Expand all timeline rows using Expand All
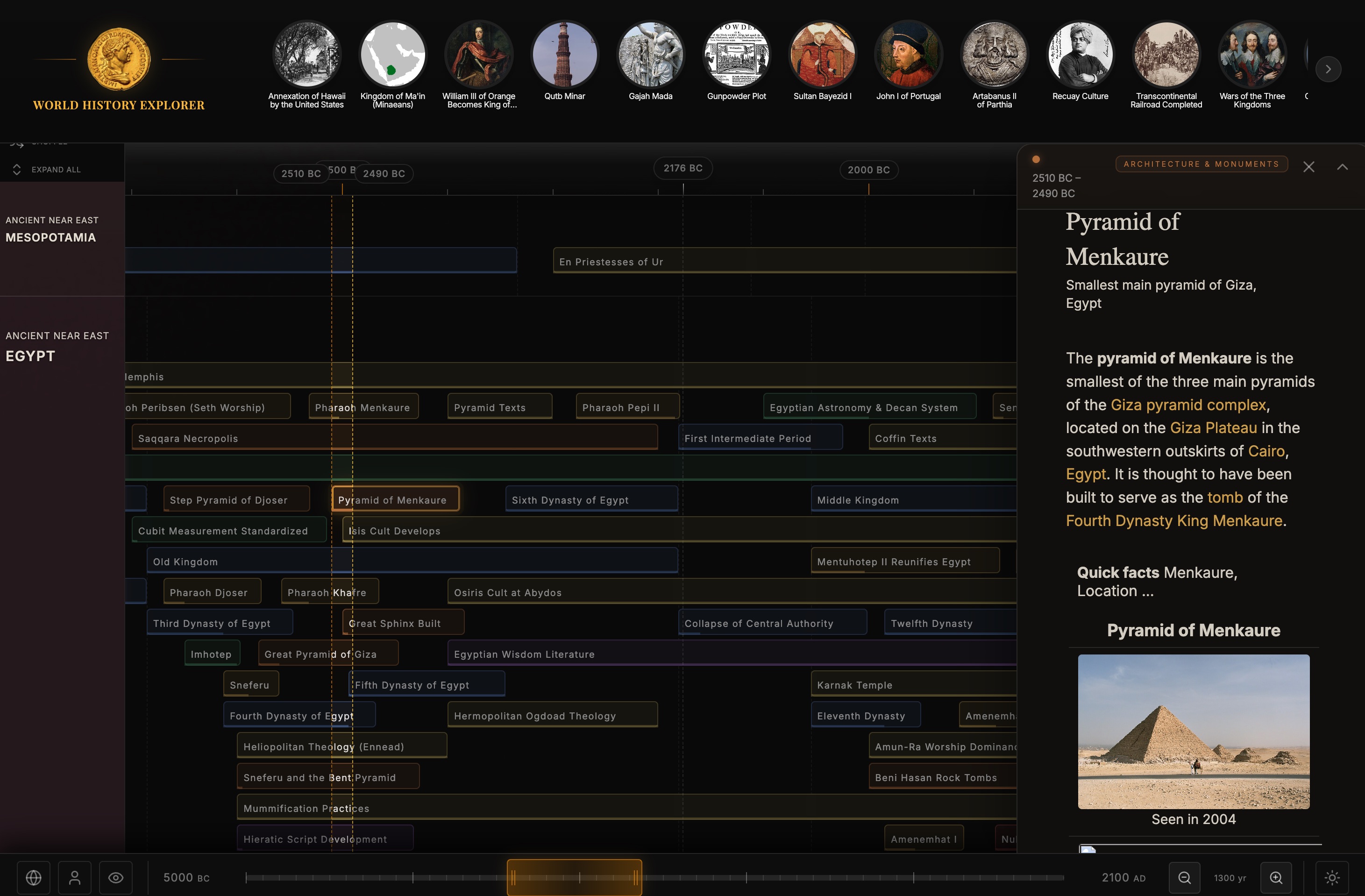This screenshot has width=1365, height=896. (56, 169)
